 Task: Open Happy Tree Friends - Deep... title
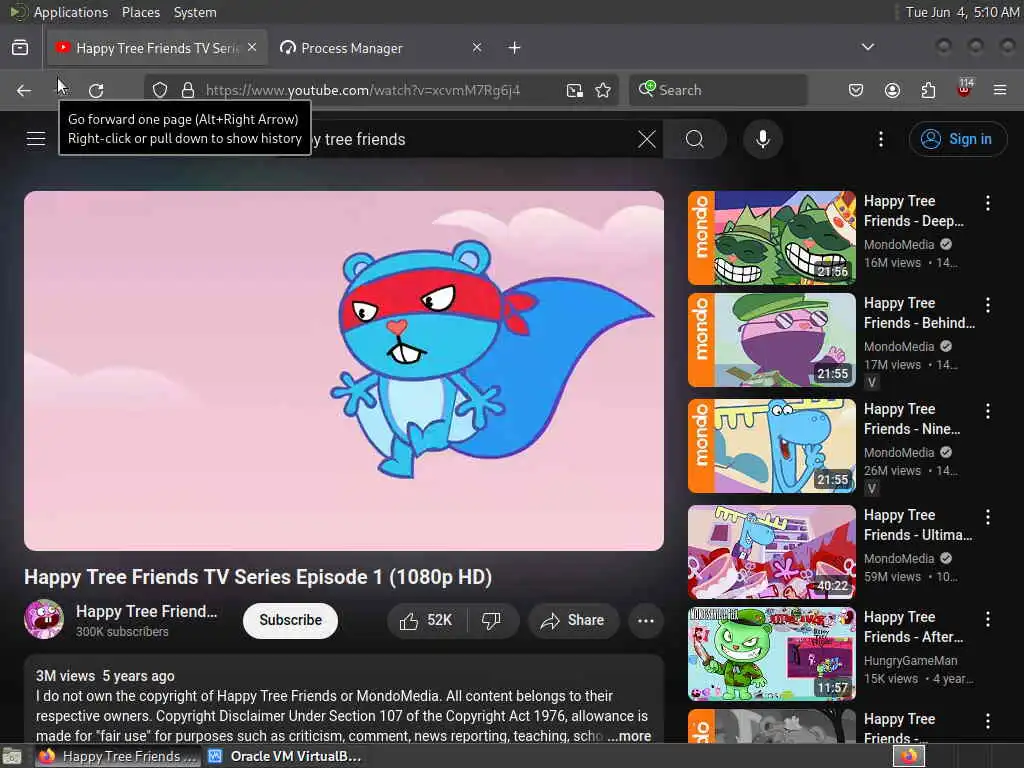point(914,211)
